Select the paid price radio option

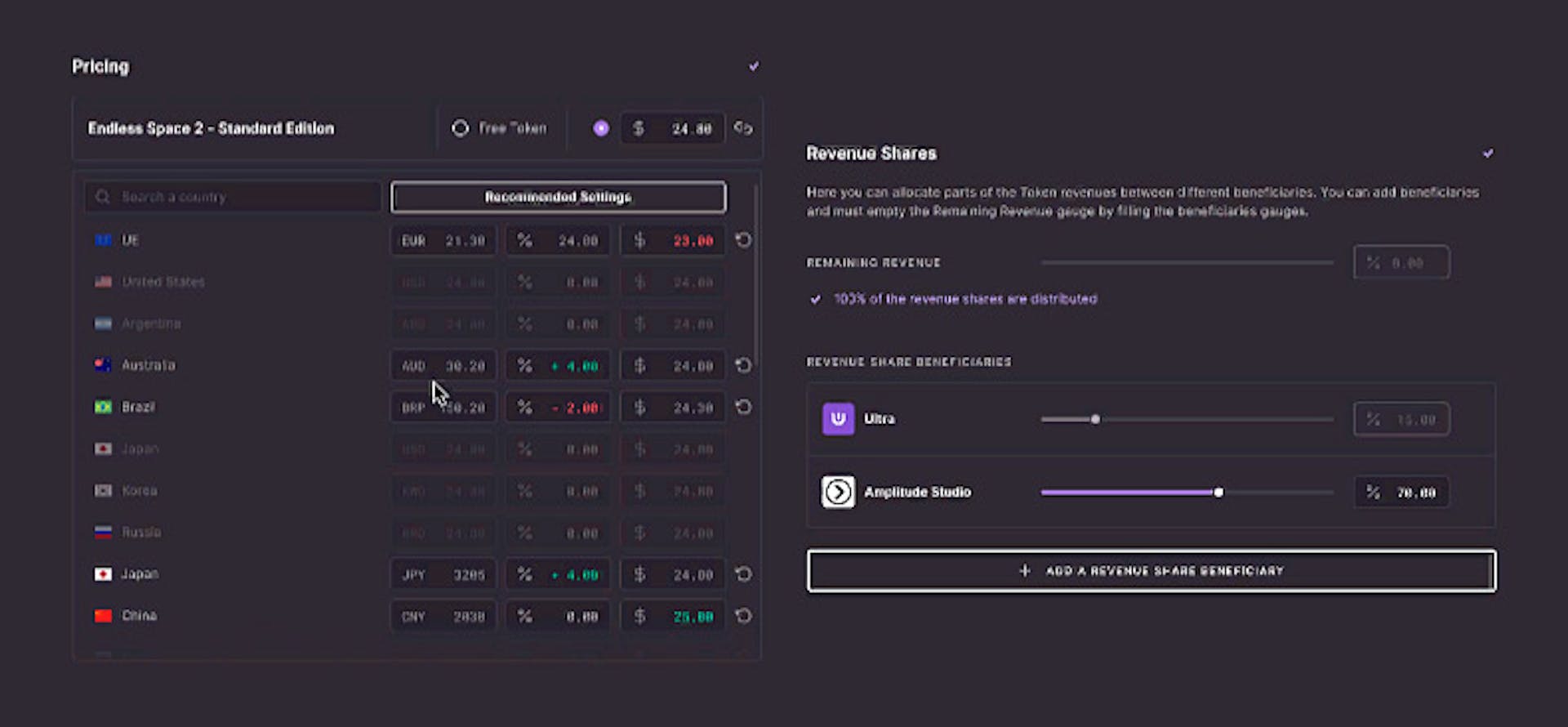[601, 128]
